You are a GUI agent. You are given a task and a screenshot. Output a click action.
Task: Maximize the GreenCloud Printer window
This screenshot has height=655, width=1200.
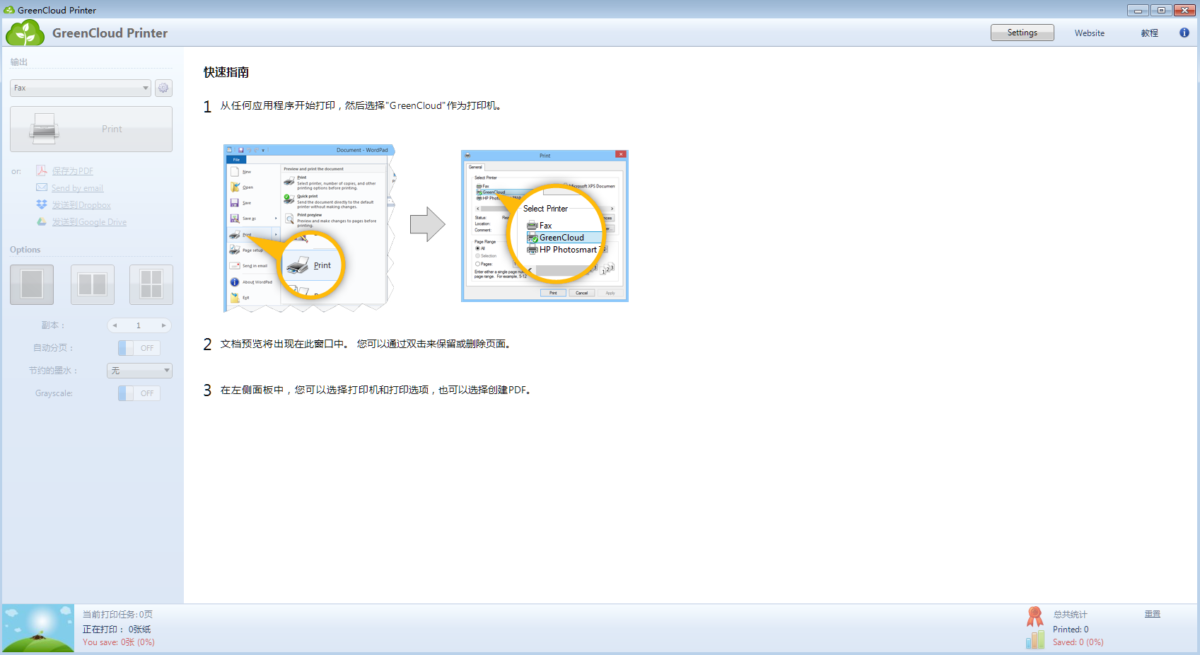click(x=1161, y=10)
